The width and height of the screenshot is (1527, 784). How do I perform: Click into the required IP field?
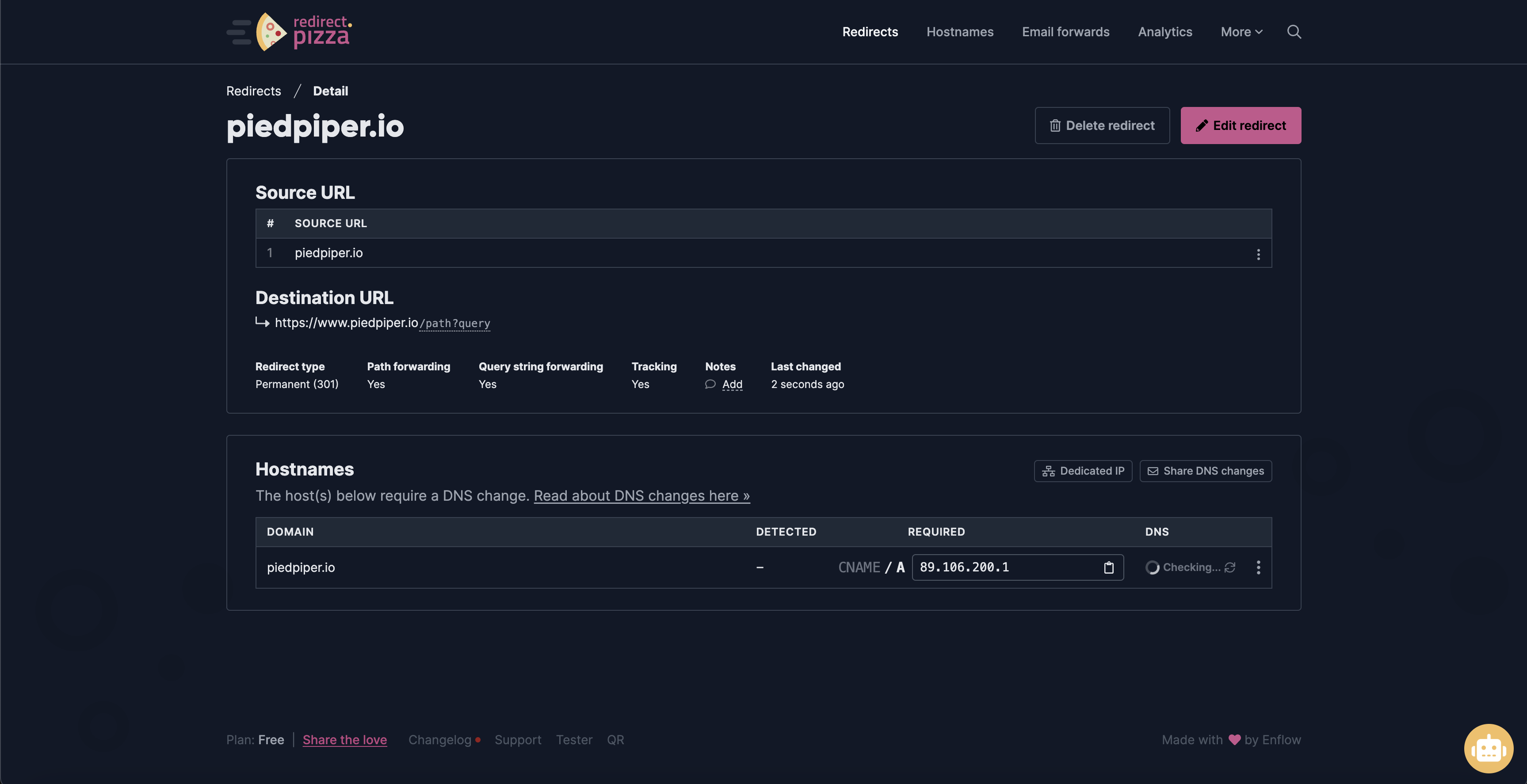(x=1002, y=568)
